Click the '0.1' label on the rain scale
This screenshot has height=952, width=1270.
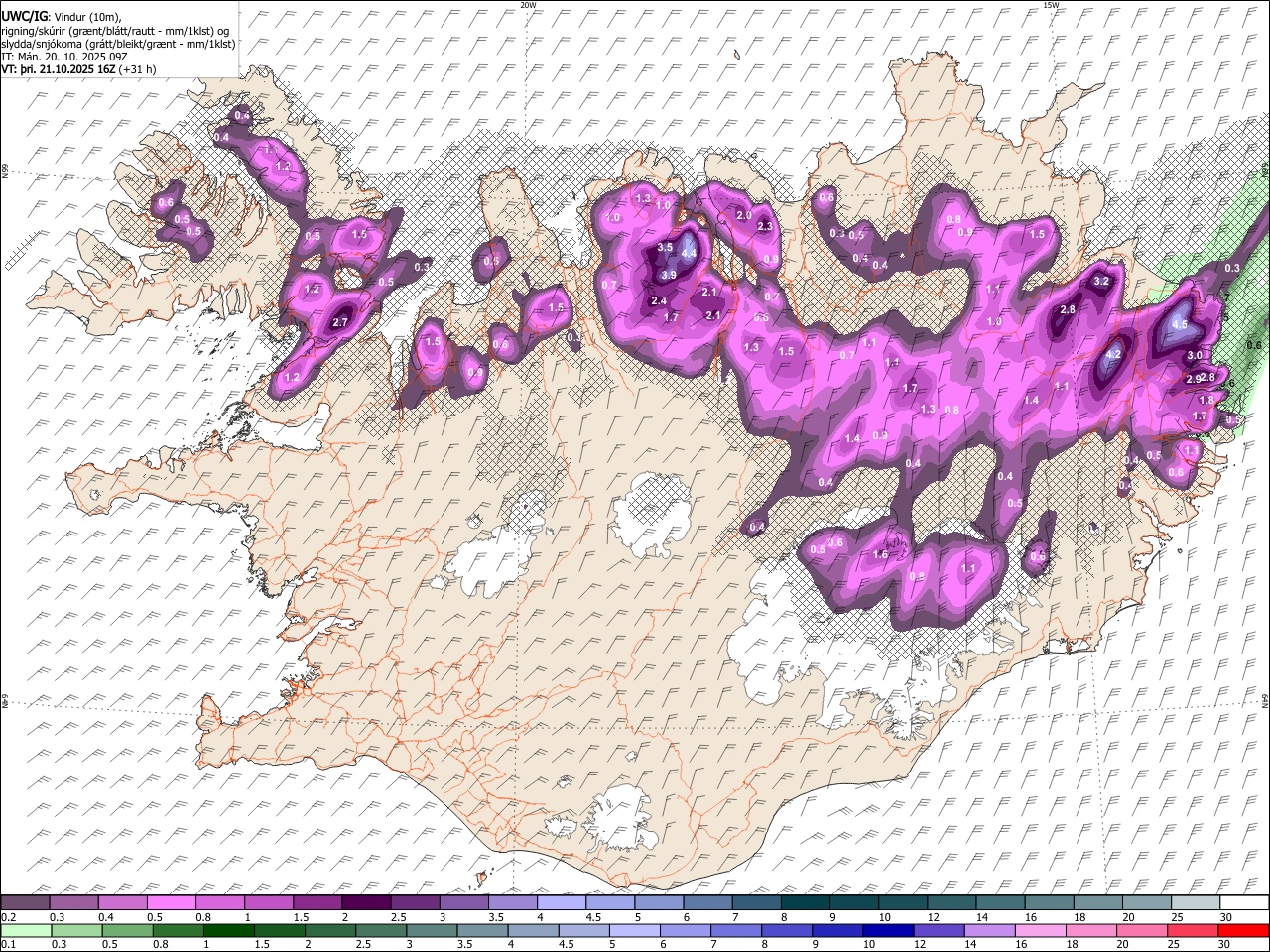click(8, 945)
